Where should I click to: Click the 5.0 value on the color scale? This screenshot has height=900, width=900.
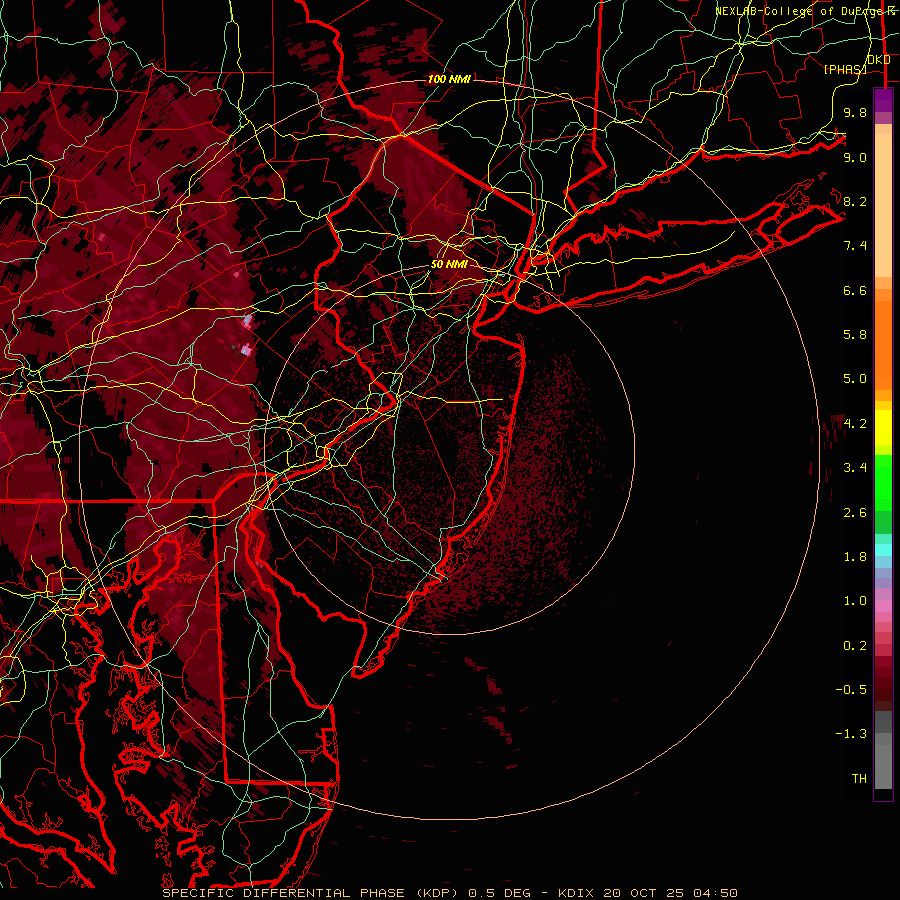pos(855,379)
